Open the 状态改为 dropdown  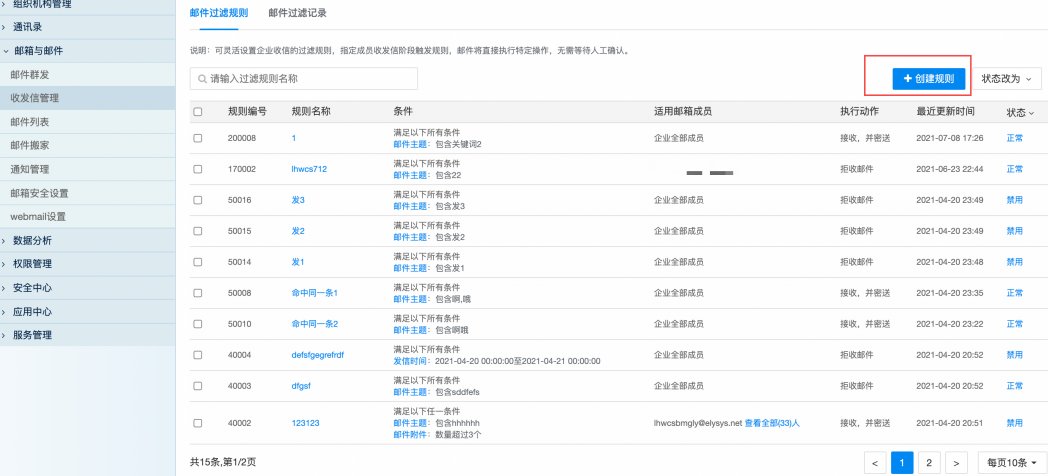click(x=1007, y=78)
